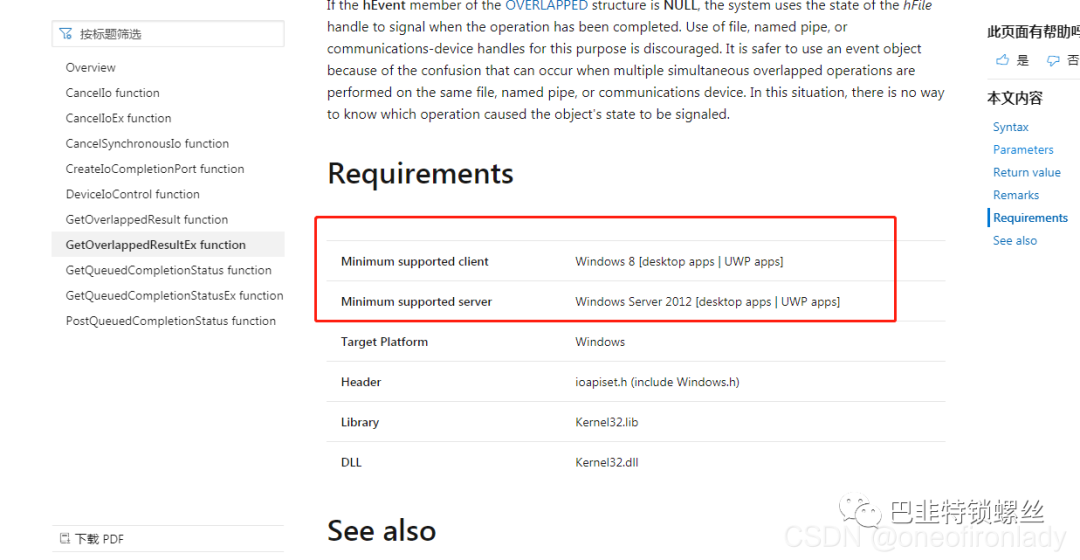
Task: Click the filter by title input field
Action: [x=168, y=34]
